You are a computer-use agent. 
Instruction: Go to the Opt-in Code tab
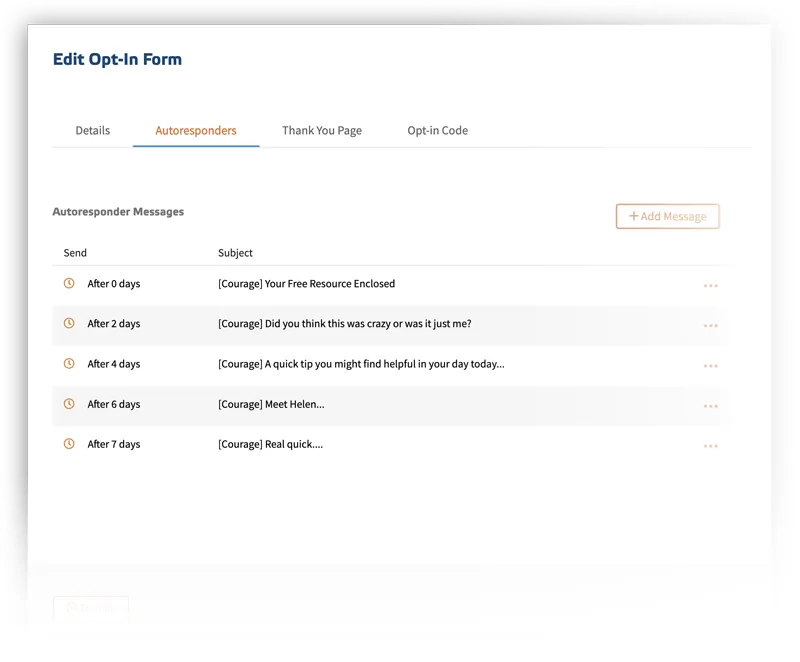(437, 131)
